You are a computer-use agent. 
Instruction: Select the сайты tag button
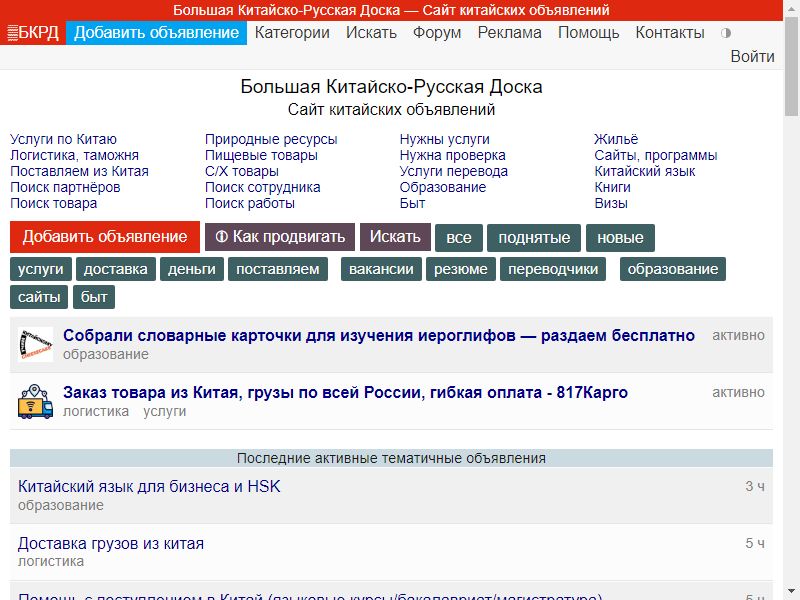tap(39, 297)
